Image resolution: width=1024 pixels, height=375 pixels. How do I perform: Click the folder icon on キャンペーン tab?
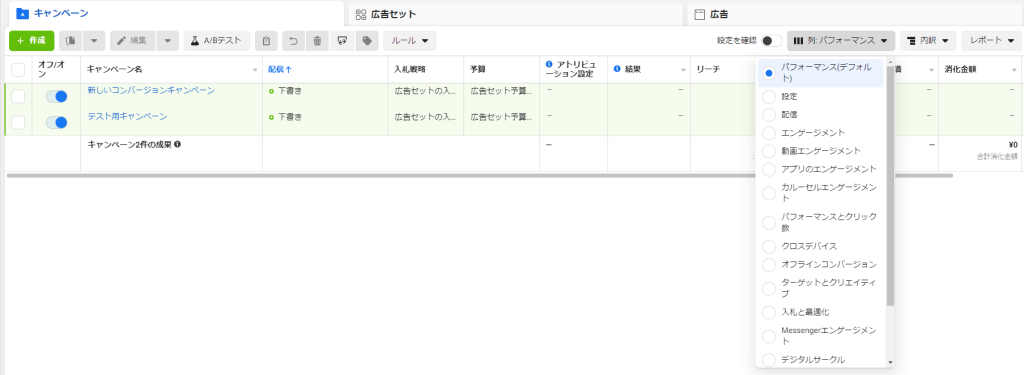(x=22, y=13)
